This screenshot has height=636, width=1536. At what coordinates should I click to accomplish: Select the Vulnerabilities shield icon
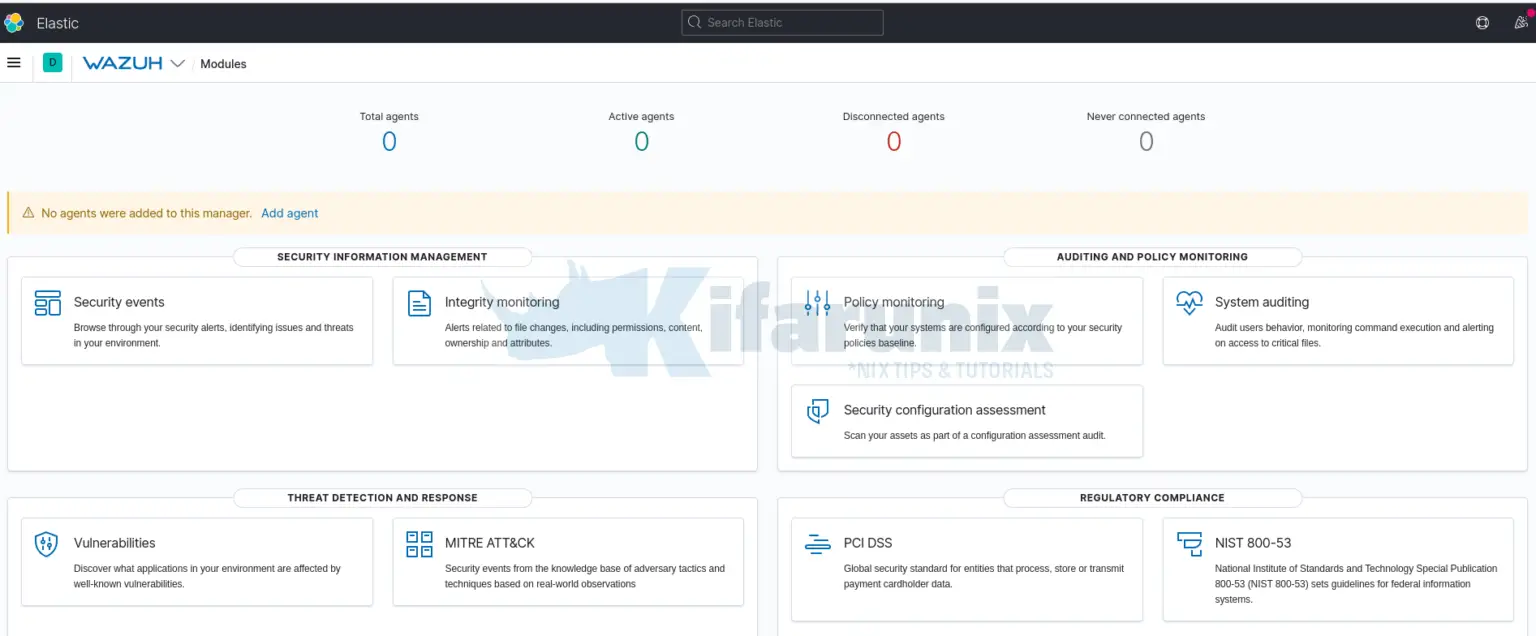(x=46, y=543)
